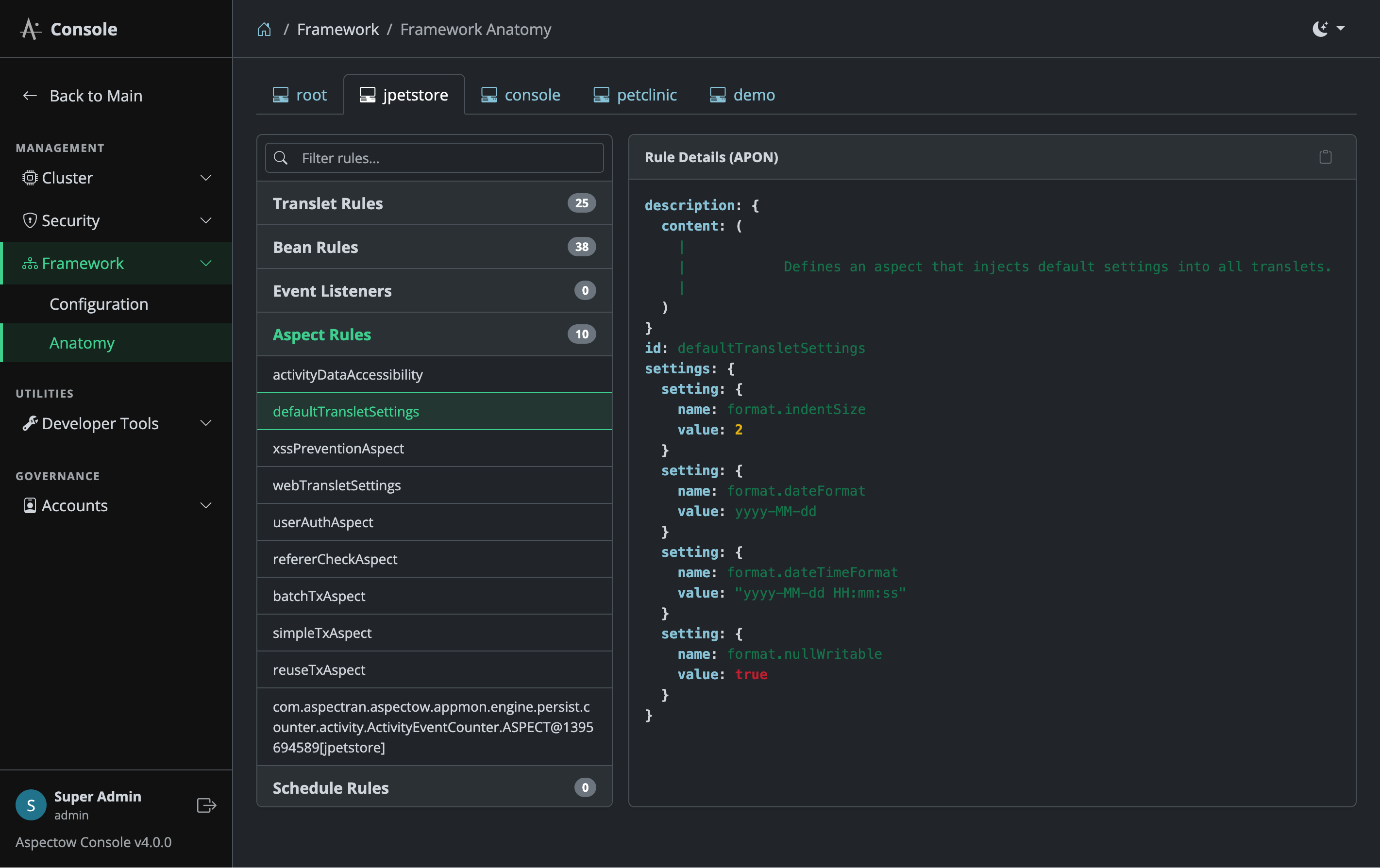Select the xssPreventionAspect rule
1380x868 pixels.
(x=435, y=449)
